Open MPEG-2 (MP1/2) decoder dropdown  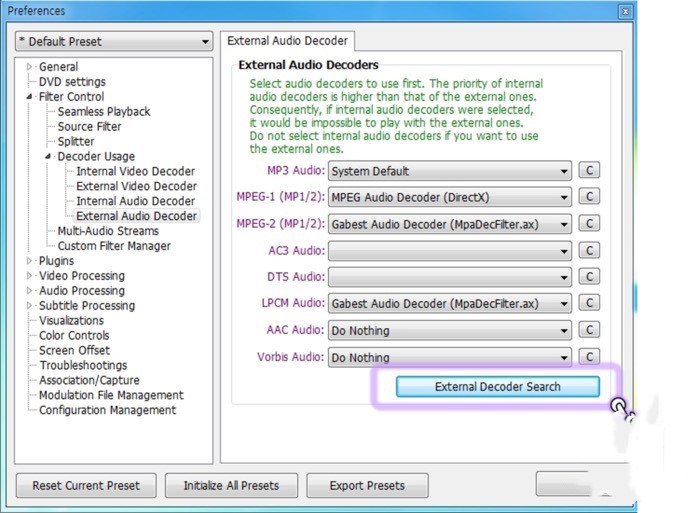pyautogui.click(x=450, y=224)
